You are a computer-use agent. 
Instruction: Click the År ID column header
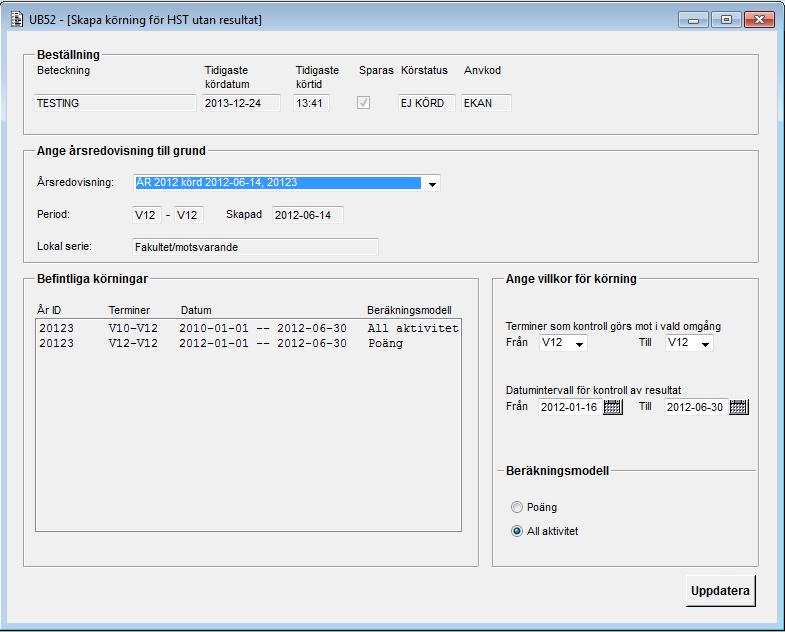pos(49,310)
